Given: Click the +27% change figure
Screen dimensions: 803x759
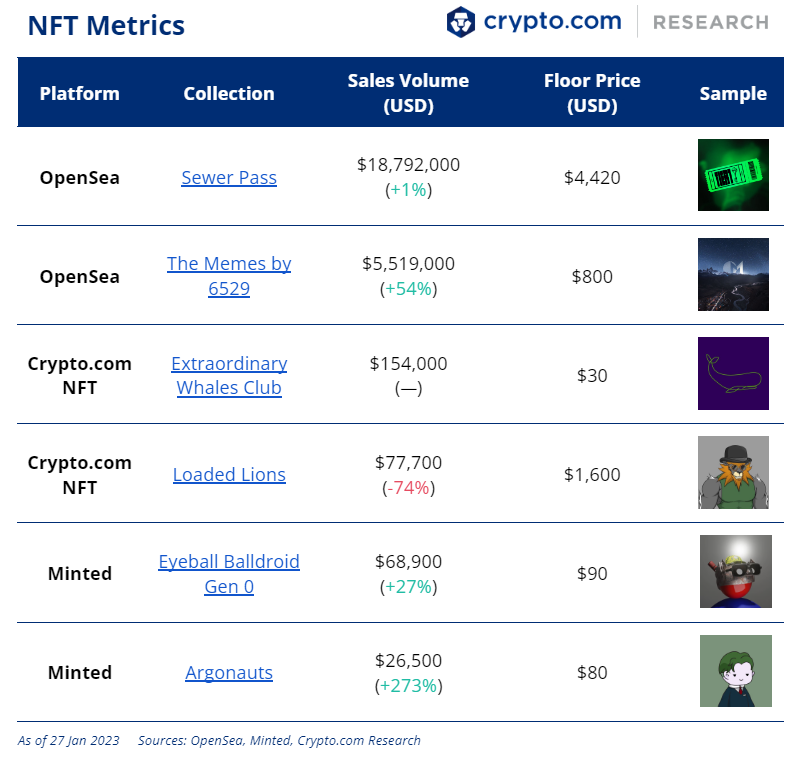Looking at the screenshot, I should pos(408,586).
